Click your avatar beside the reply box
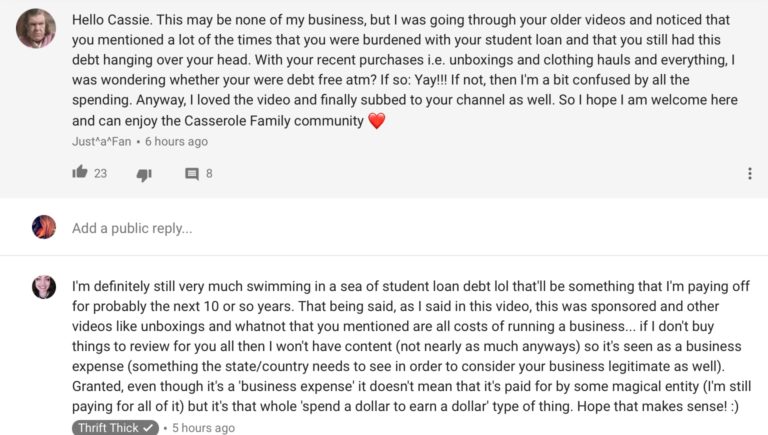The image size is (768, 435). tap(44, 227)
